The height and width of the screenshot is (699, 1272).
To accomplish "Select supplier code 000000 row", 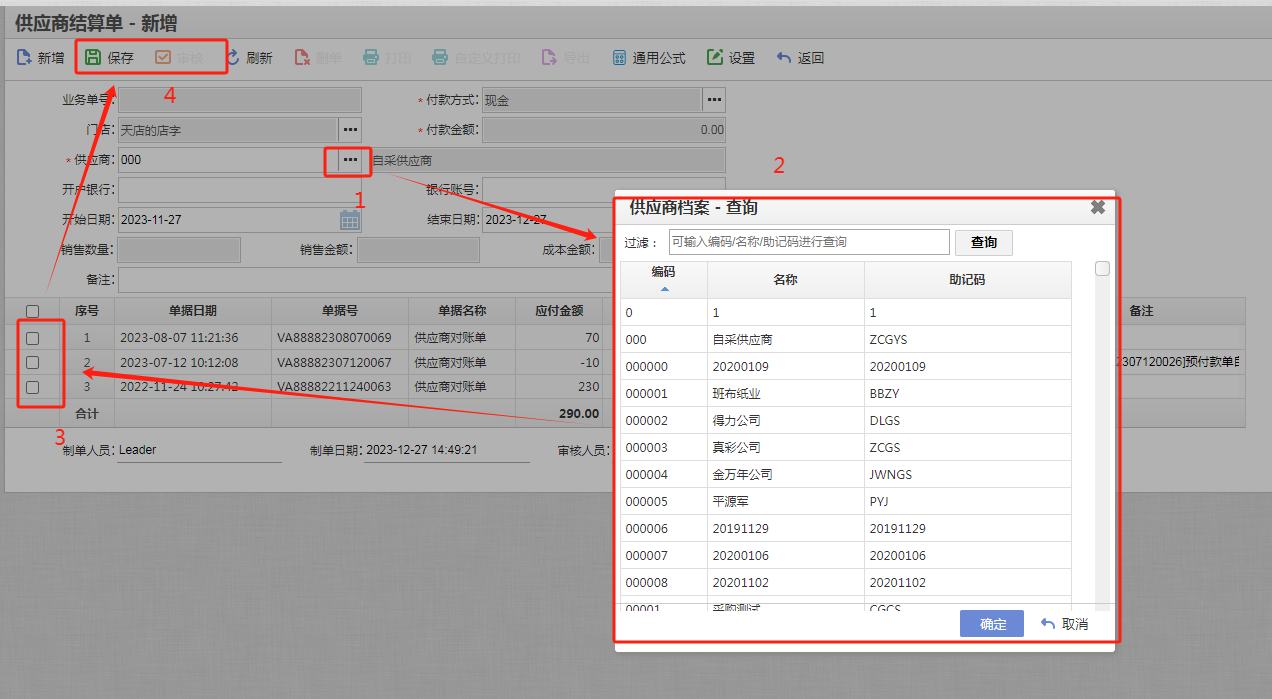I will [846, 367].
